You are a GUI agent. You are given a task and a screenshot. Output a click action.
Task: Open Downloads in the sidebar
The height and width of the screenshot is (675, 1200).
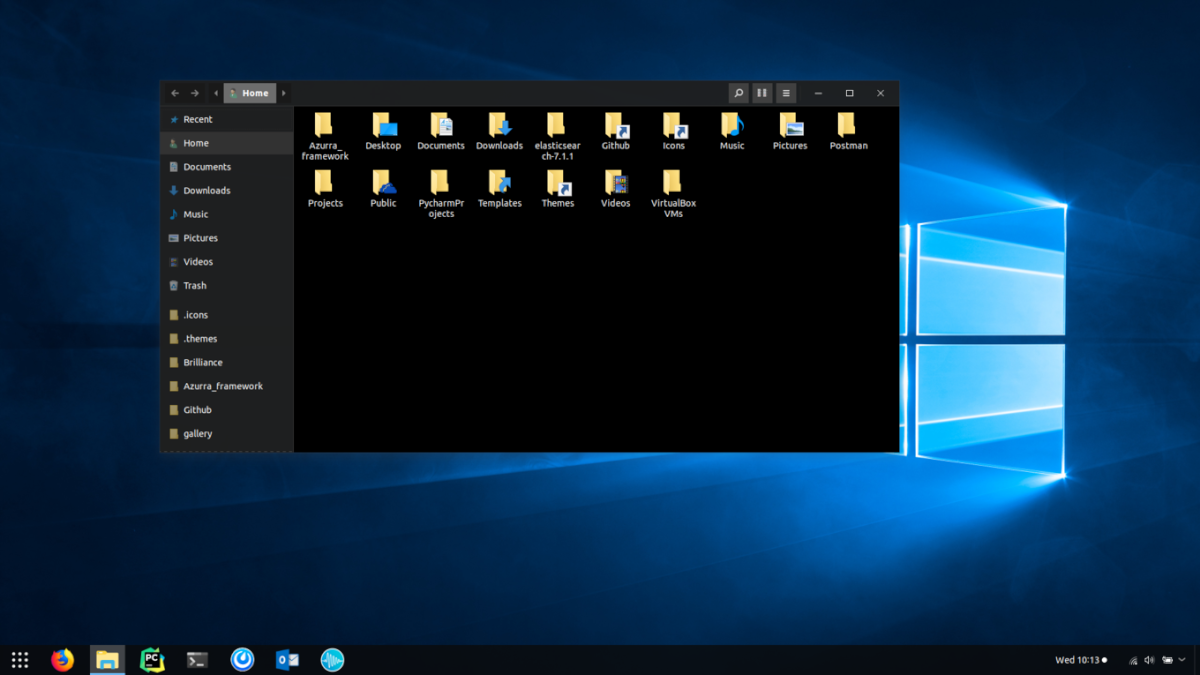point(206,190)
